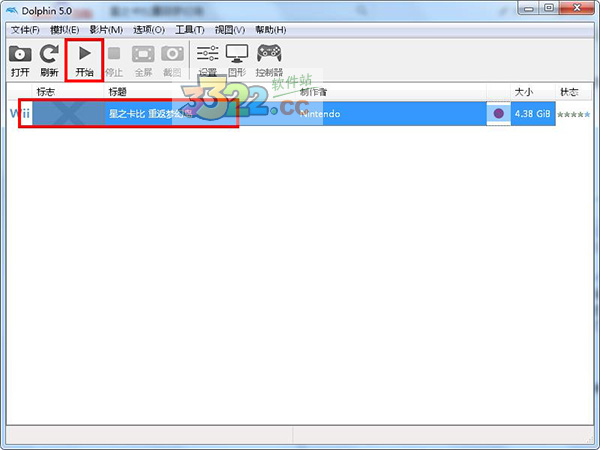Open the 帮助(H) menu
Image resolution: width=600 pixels, height=450 pixels.
[x=271, y=30]
